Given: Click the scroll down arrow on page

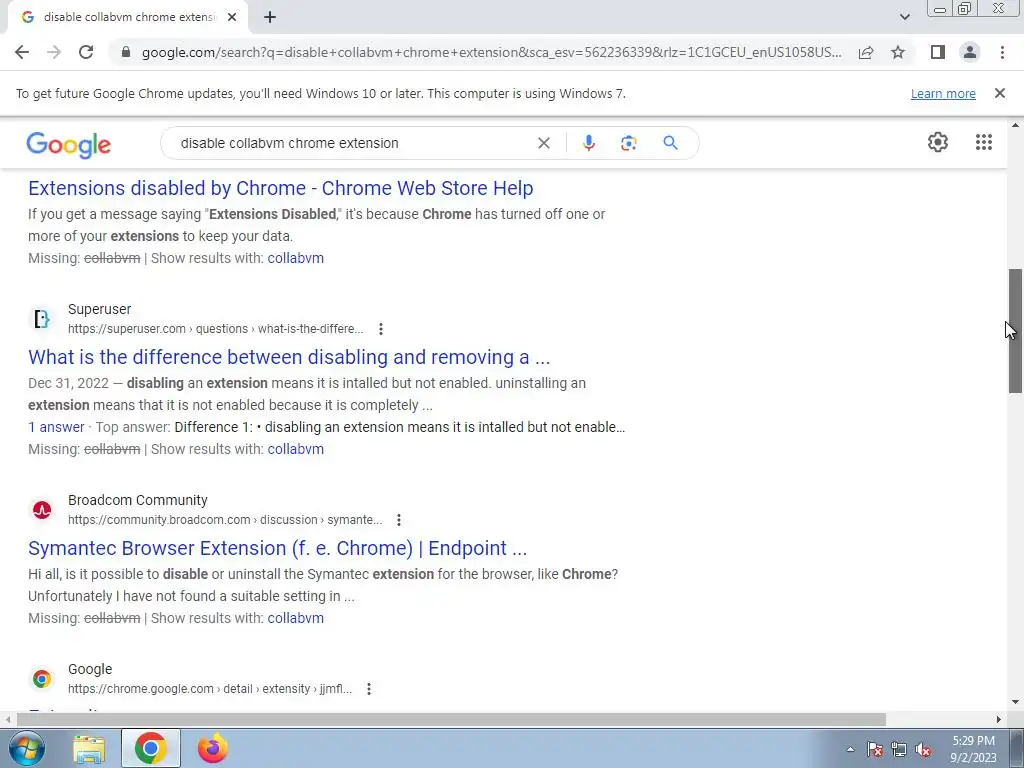Looking at the screenshot, I should click(1015, 703).
